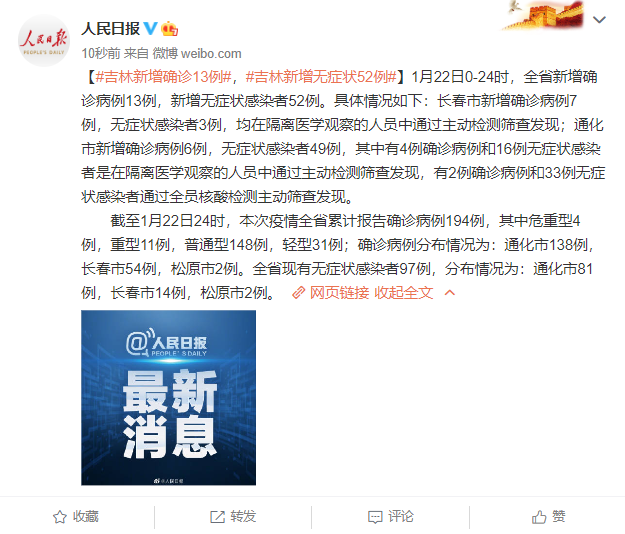
Task: Click the 人民日报 account name
Action: point(111,28)
